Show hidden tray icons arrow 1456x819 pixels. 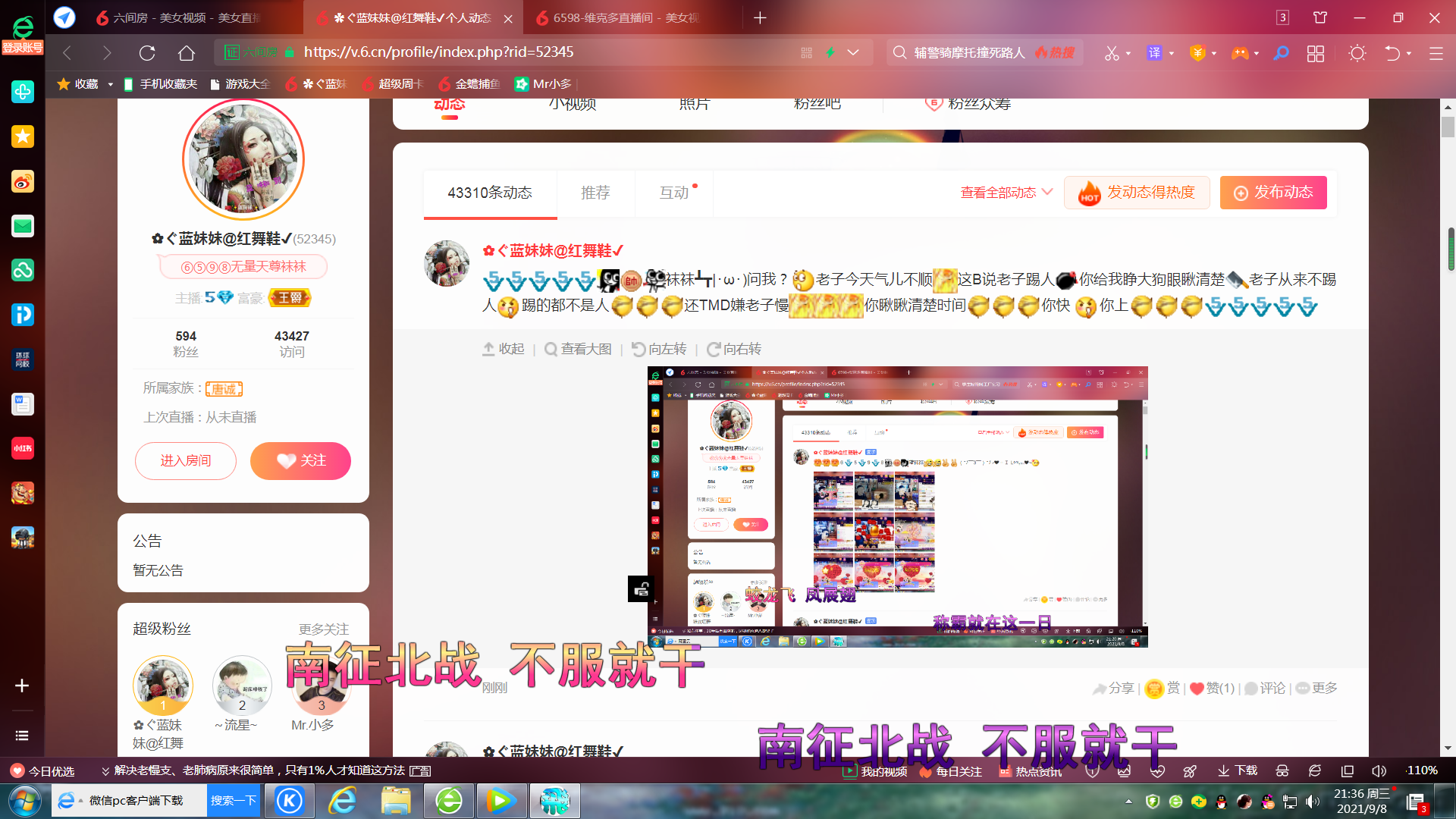tap(1128, 801)
